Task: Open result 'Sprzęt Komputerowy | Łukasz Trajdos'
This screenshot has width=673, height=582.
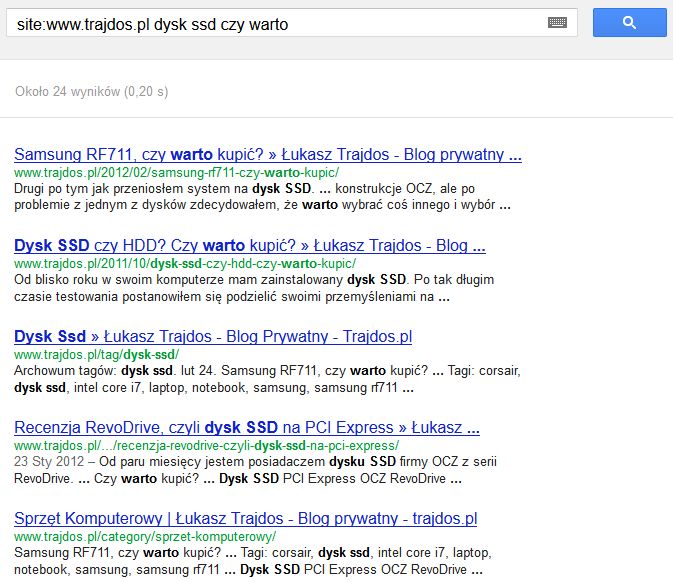Action: pyautogui.click(x=246, y=518)
